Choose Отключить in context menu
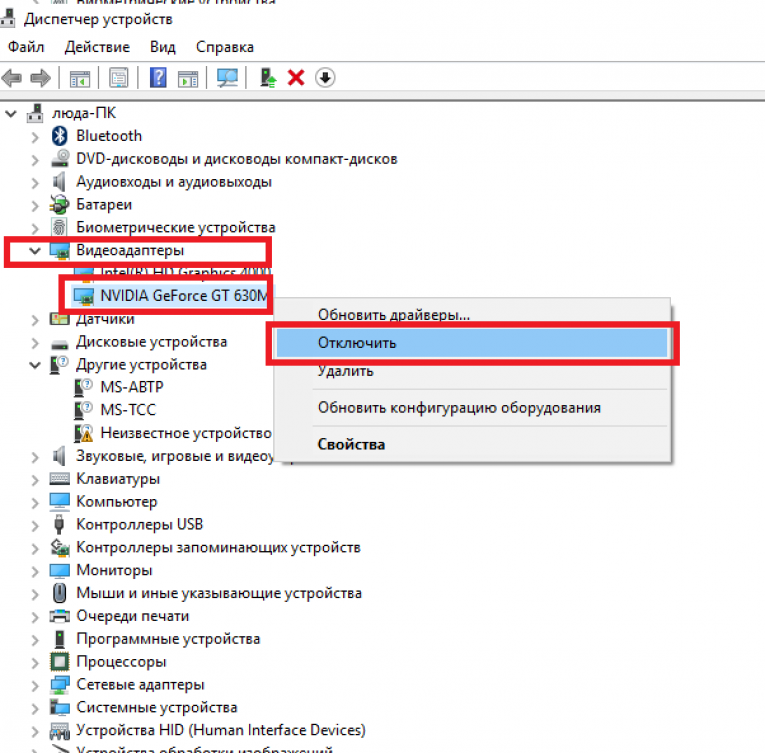 pos(471,343)
